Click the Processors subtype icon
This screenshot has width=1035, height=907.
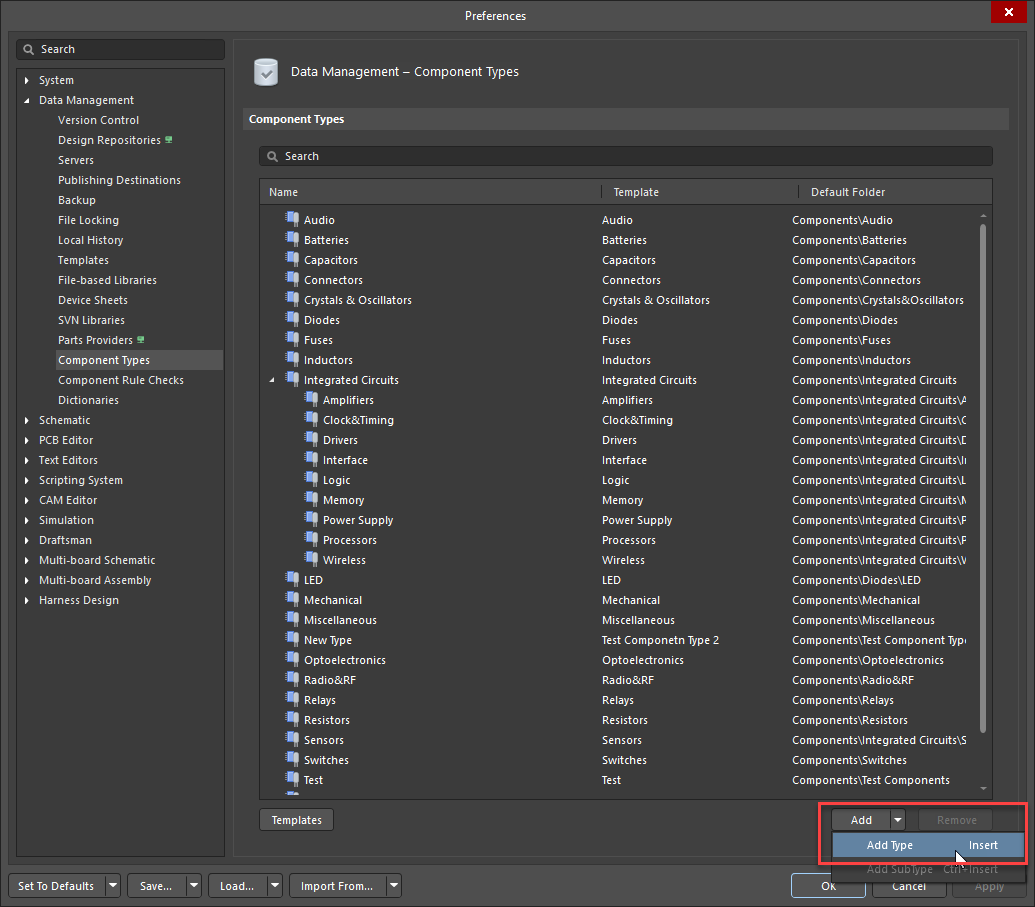312,539
